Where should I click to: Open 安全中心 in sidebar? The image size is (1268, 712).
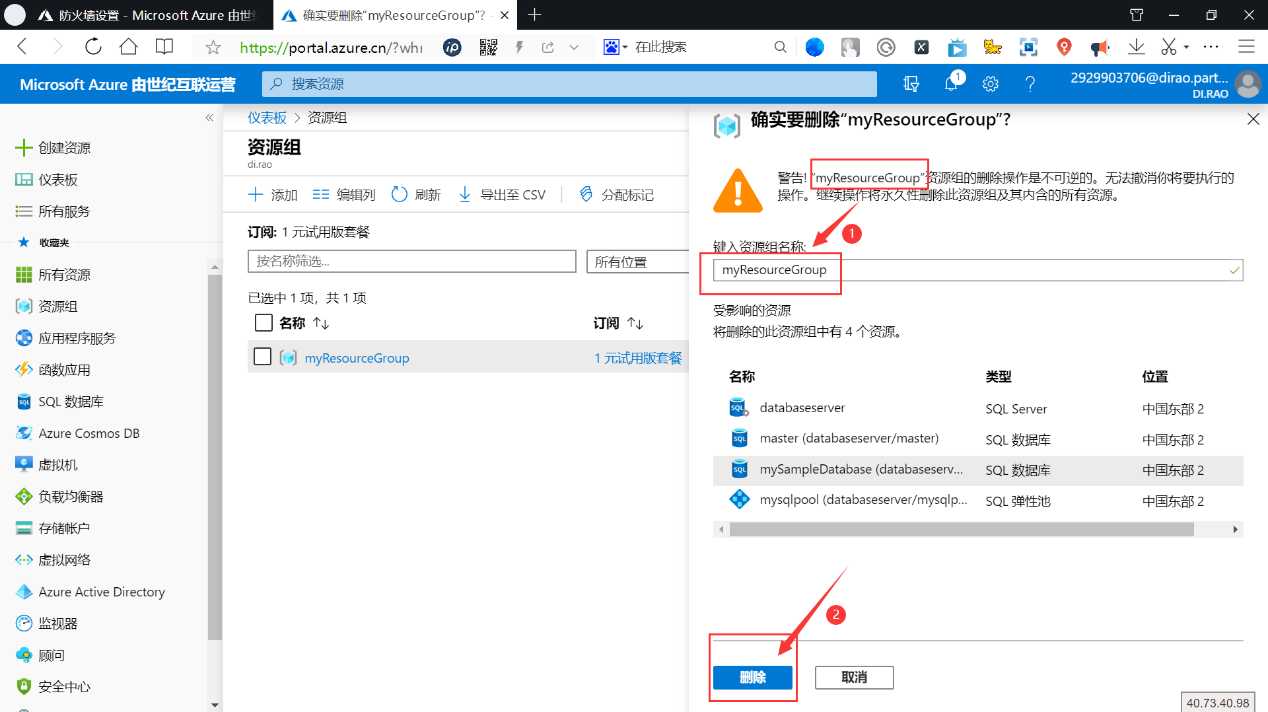click(64, 687)
